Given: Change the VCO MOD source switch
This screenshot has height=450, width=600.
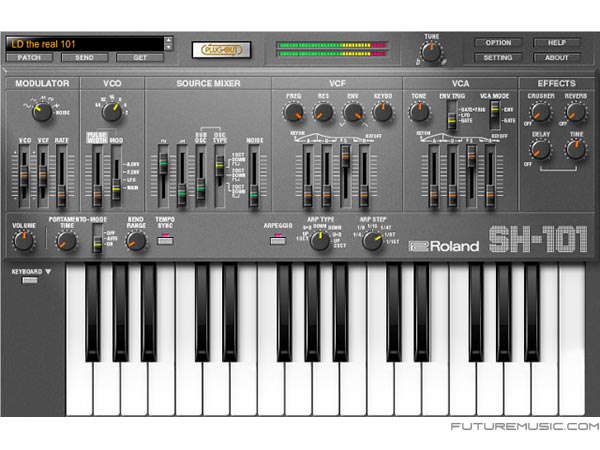Looking at the screenshot, I should [x=116, y=177].
